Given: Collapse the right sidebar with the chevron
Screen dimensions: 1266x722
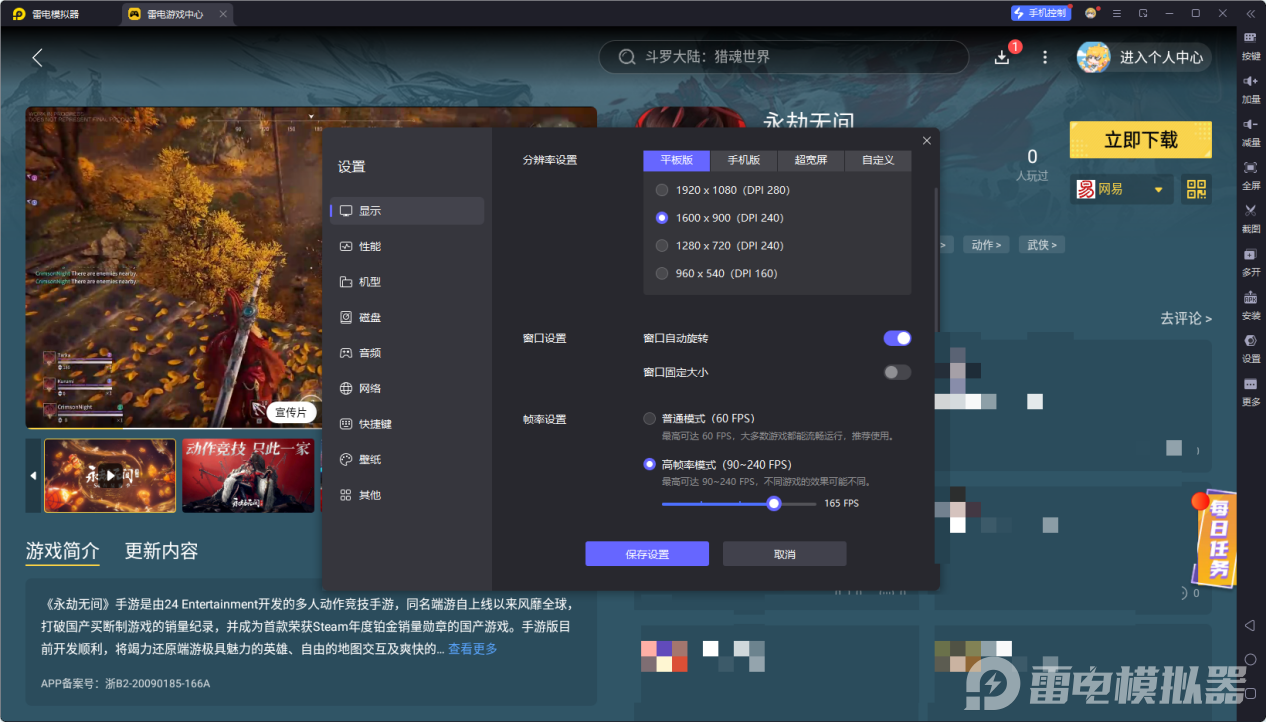Looking at the screenshot, I should (1250, 13).
